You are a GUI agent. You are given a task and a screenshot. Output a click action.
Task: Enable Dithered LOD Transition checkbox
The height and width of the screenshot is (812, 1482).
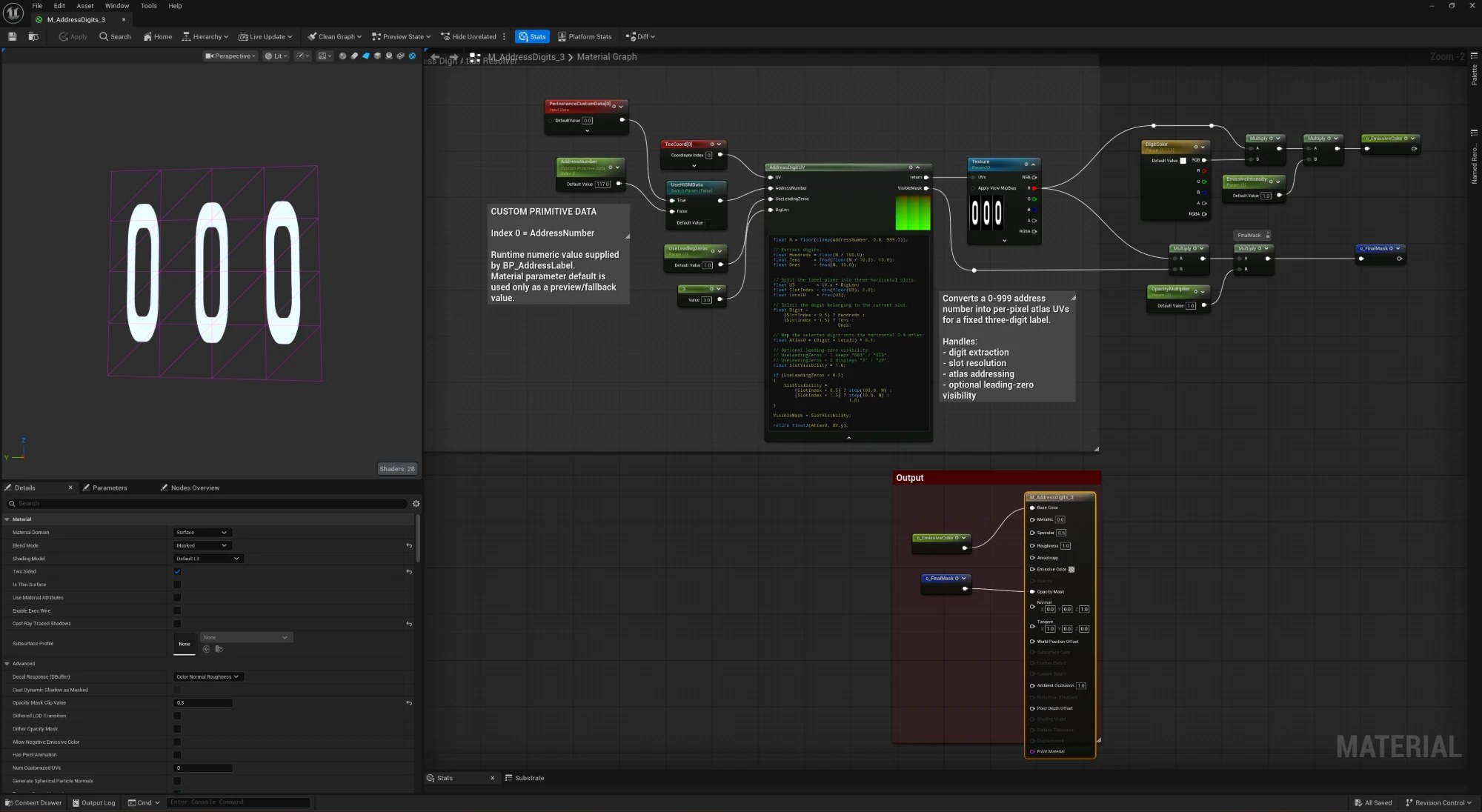177,716
